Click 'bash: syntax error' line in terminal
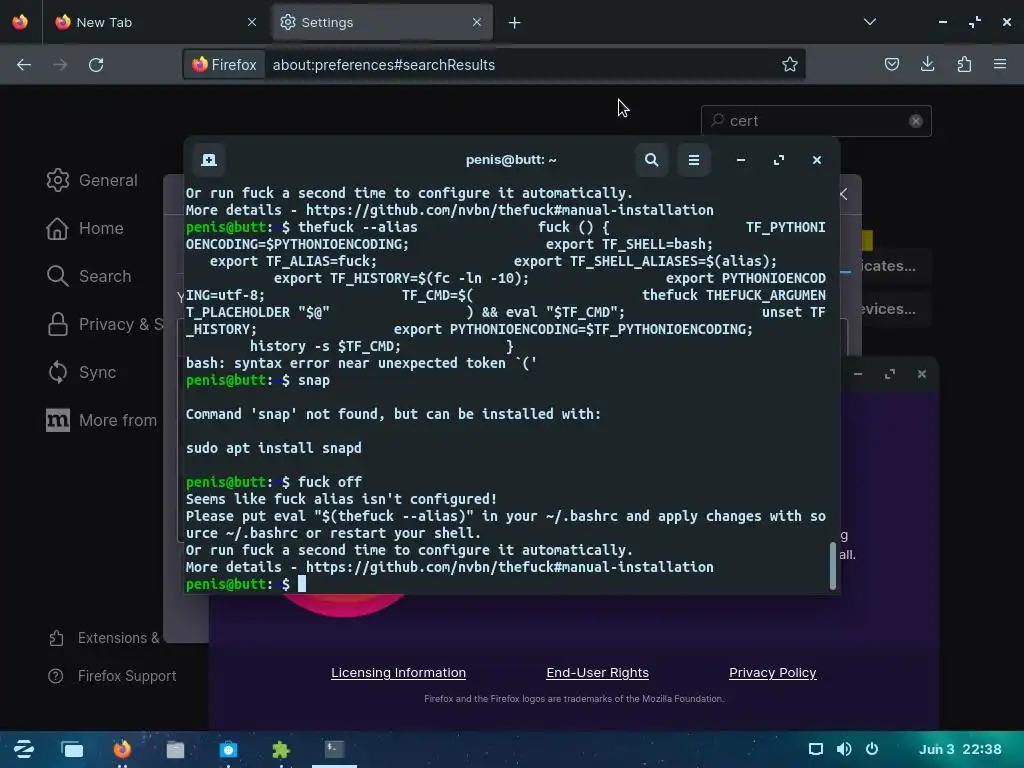 point(361,363)
